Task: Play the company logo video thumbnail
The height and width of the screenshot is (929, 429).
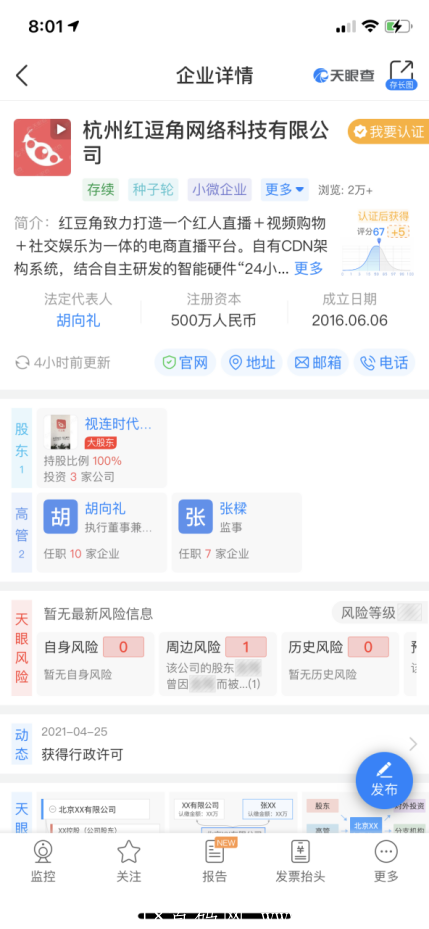Action: 42,148
